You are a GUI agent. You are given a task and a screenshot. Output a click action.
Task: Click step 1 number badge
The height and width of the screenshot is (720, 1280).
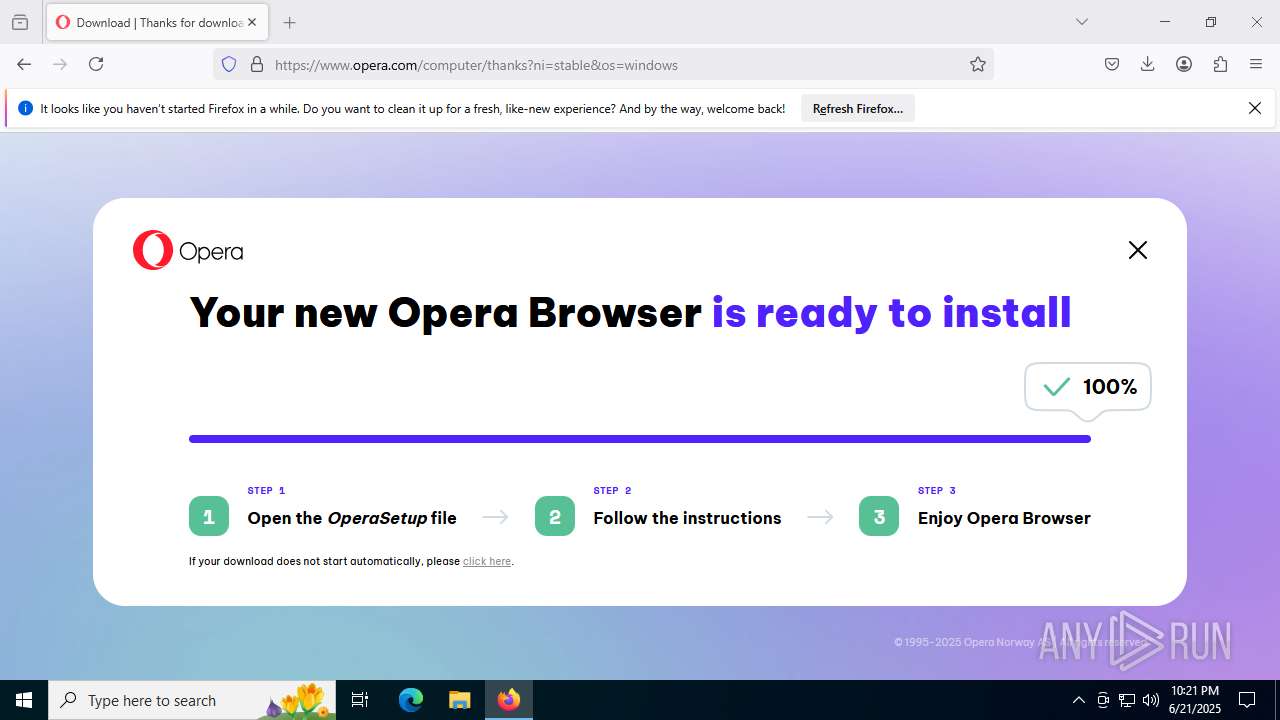point(209,516)
